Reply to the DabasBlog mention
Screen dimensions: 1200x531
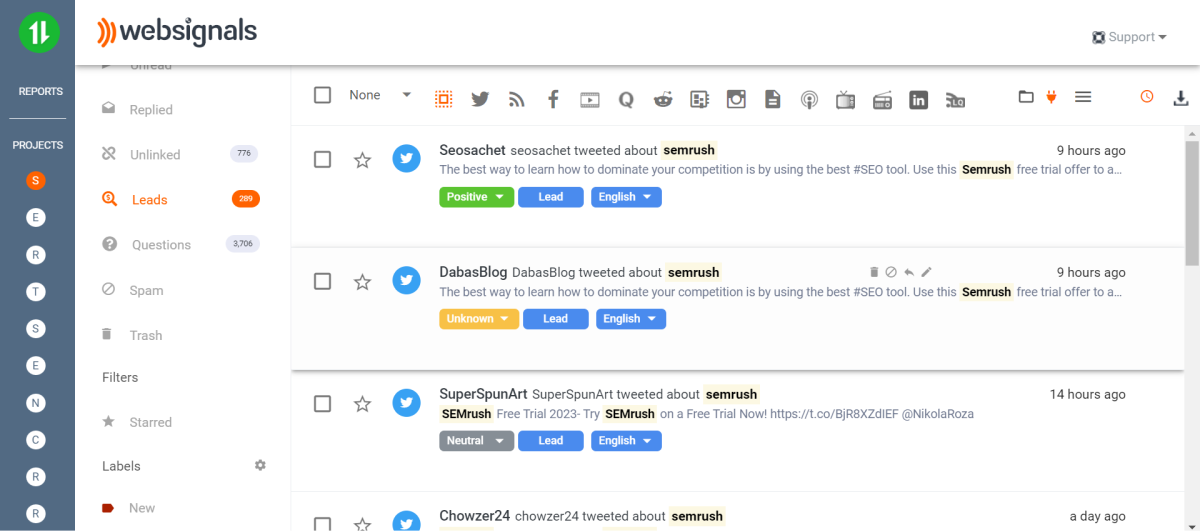click(x=909, y=272)
